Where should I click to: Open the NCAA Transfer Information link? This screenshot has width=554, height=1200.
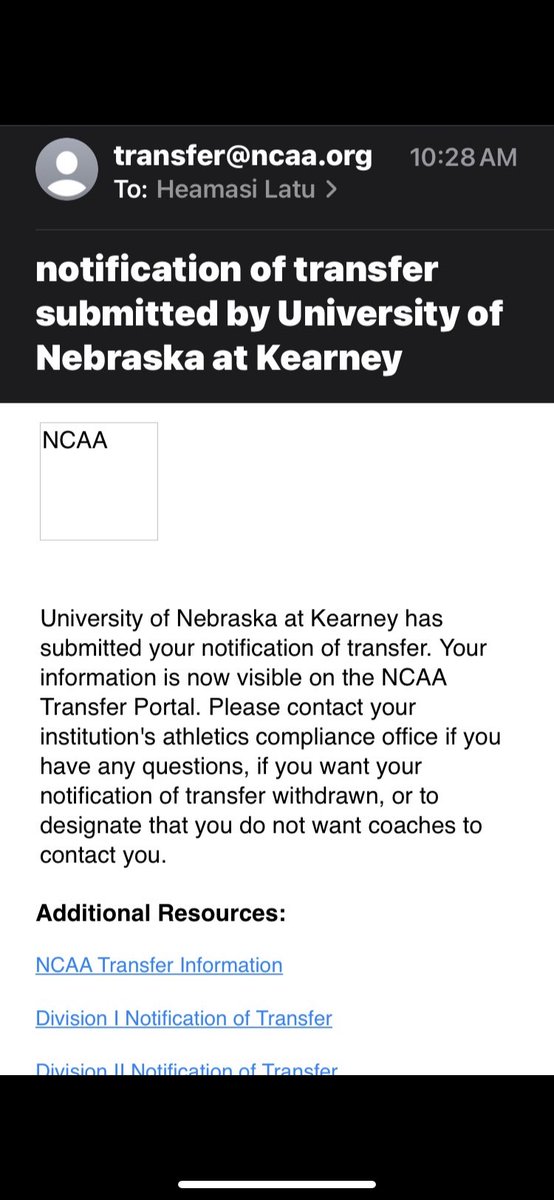click(159, 965)
